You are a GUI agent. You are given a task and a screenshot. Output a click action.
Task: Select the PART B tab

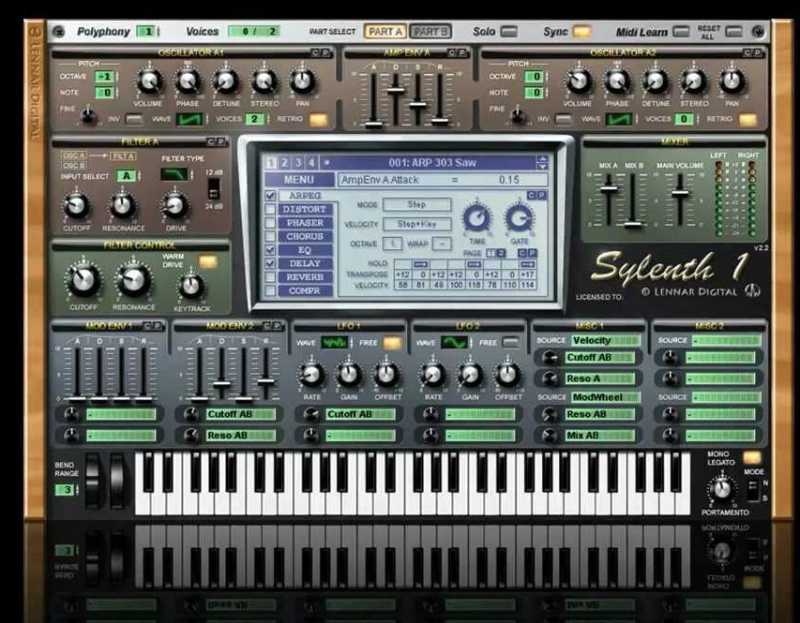click(430, 32)
